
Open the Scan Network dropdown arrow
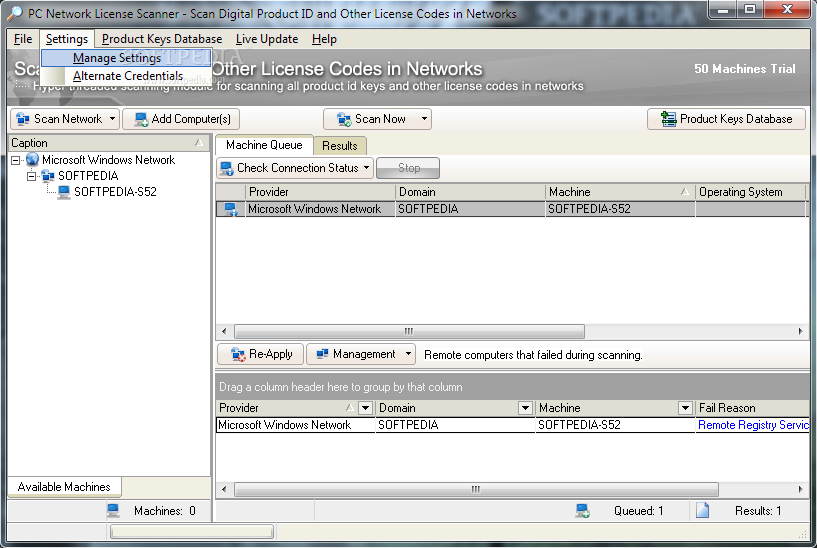point(112,119)
